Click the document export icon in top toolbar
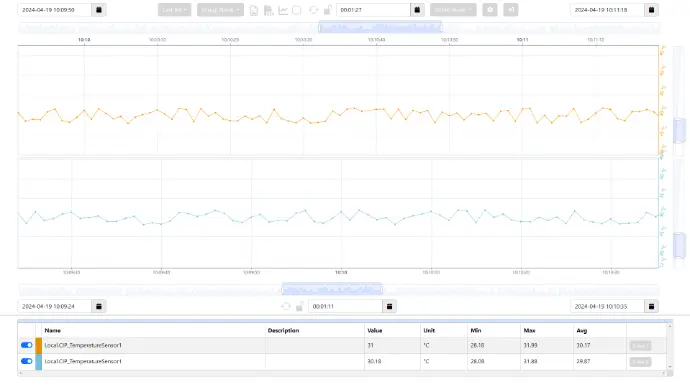This screenshot has width=690, height=387. (x=254, y=10)
